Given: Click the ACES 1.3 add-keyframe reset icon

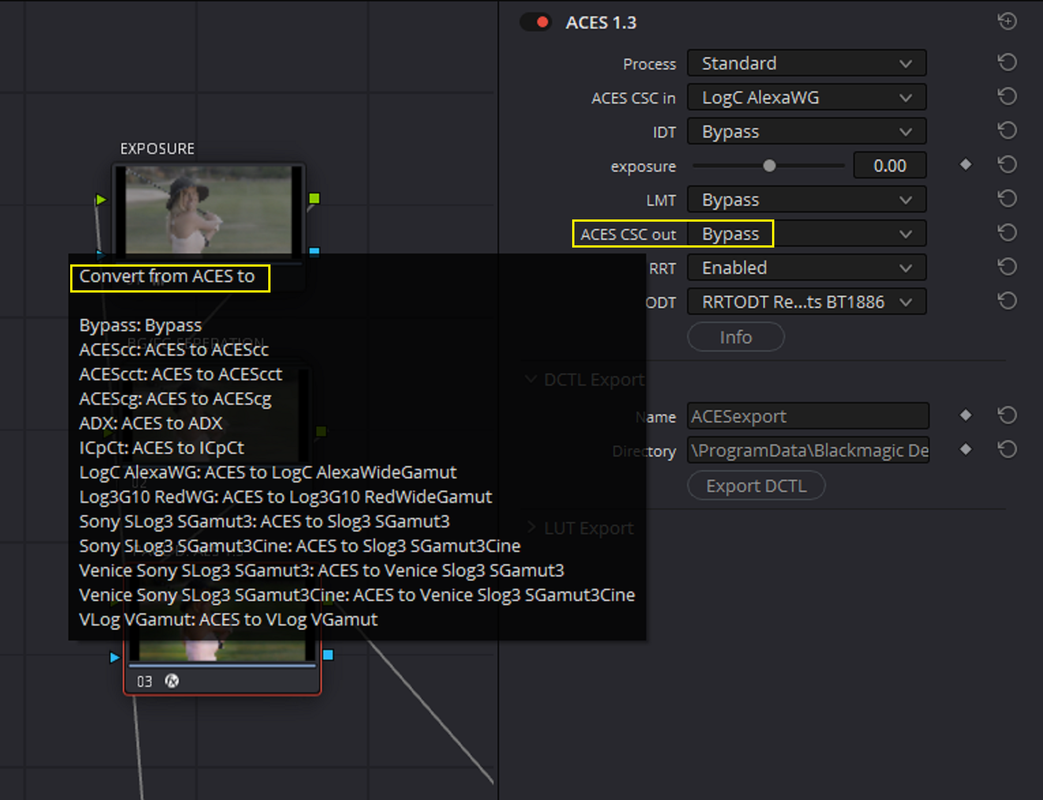Looking at the screenshot, I should pos(1007,21).
